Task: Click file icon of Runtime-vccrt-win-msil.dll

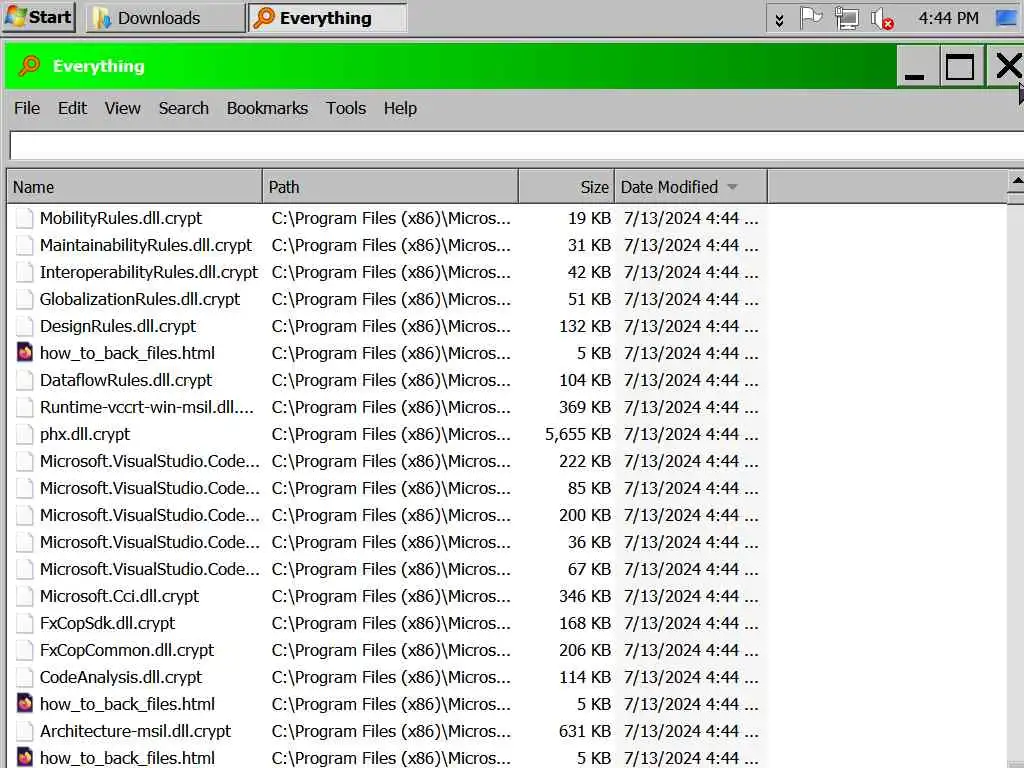Action: 25,408
